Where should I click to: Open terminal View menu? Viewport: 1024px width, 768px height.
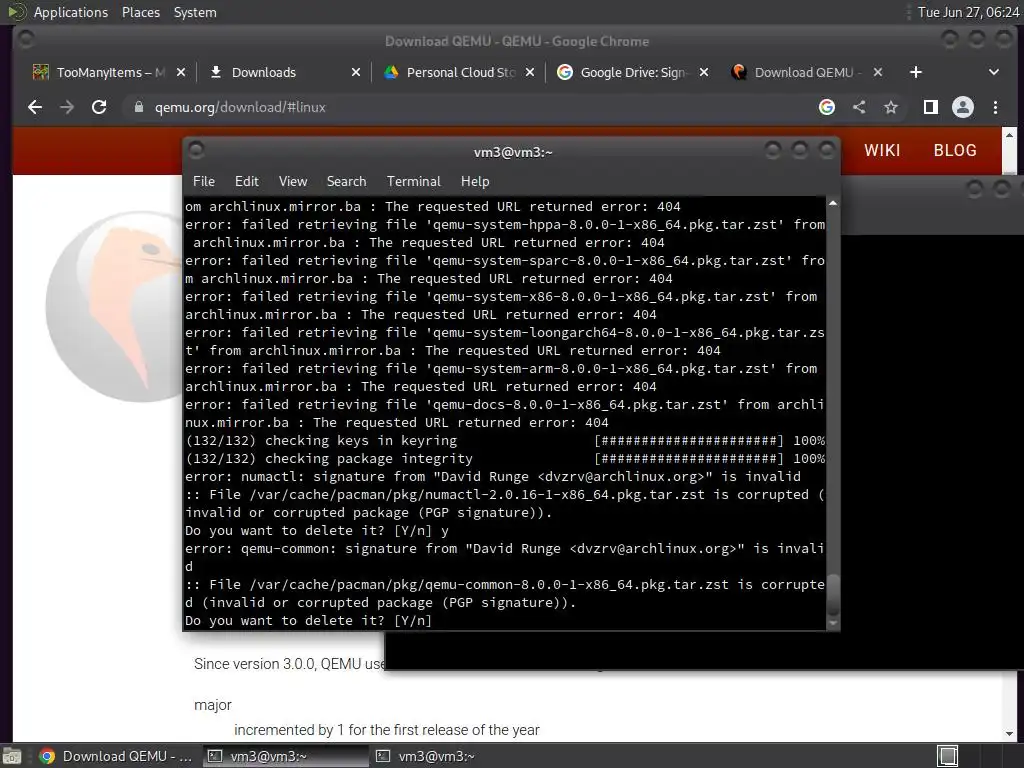pyautogui.click(x=293, y=182)
